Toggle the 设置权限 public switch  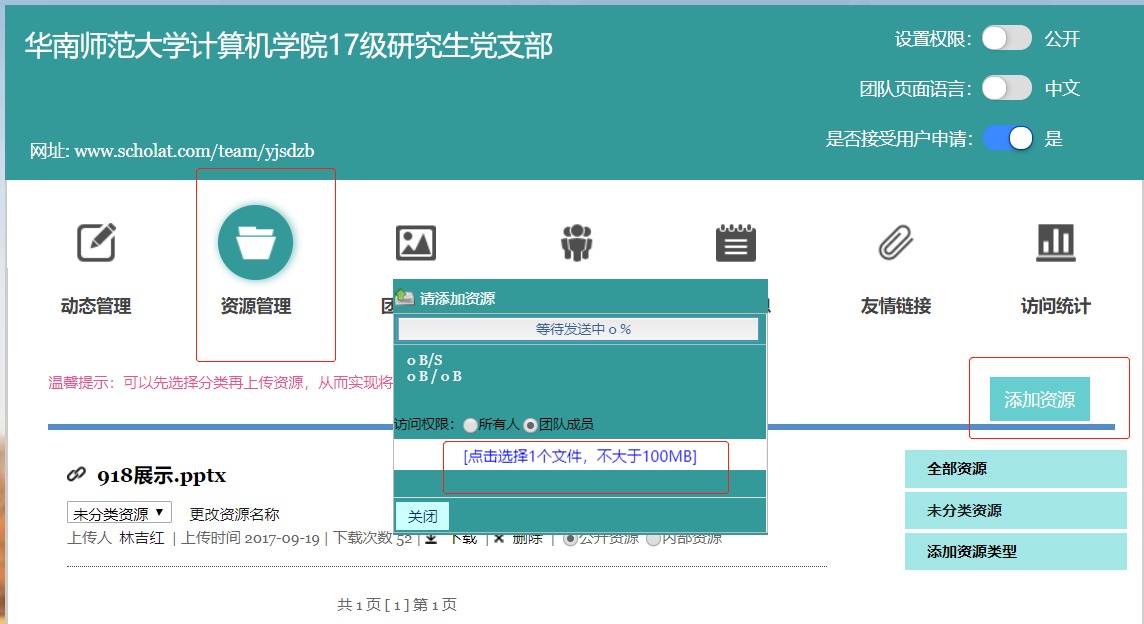1006,39
